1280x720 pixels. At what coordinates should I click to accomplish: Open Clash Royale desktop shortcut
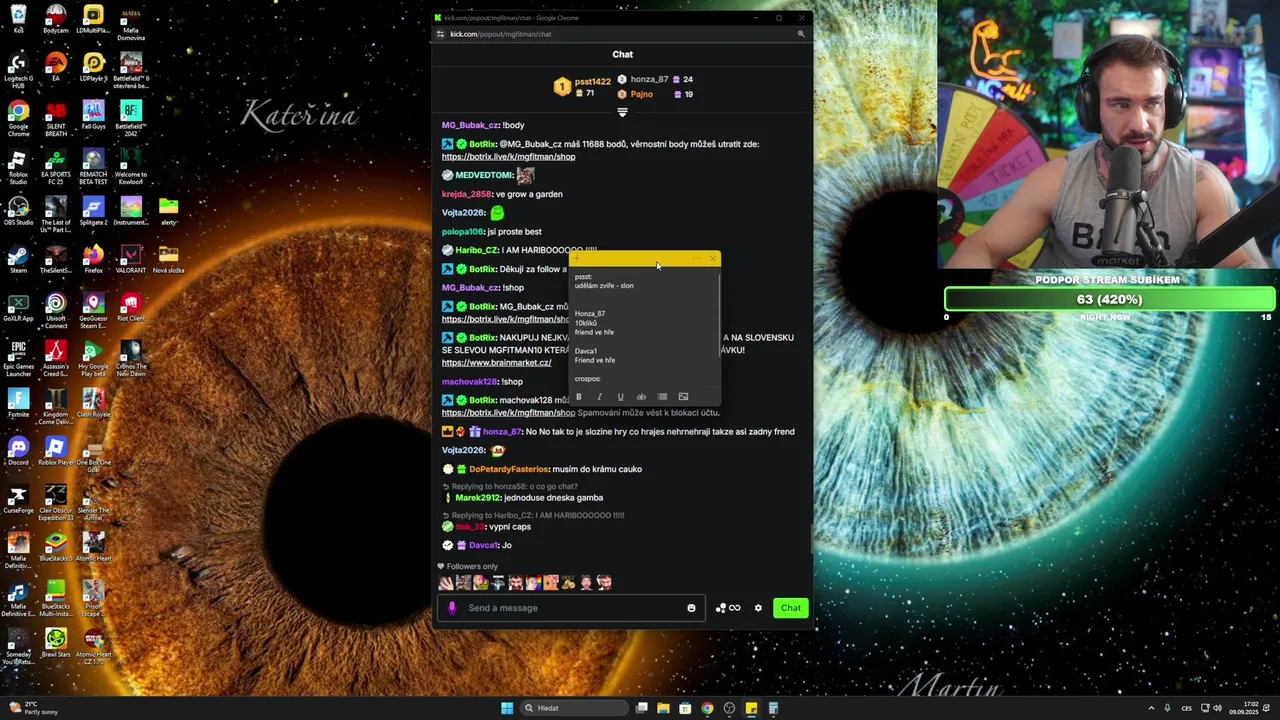click(93, 403)
